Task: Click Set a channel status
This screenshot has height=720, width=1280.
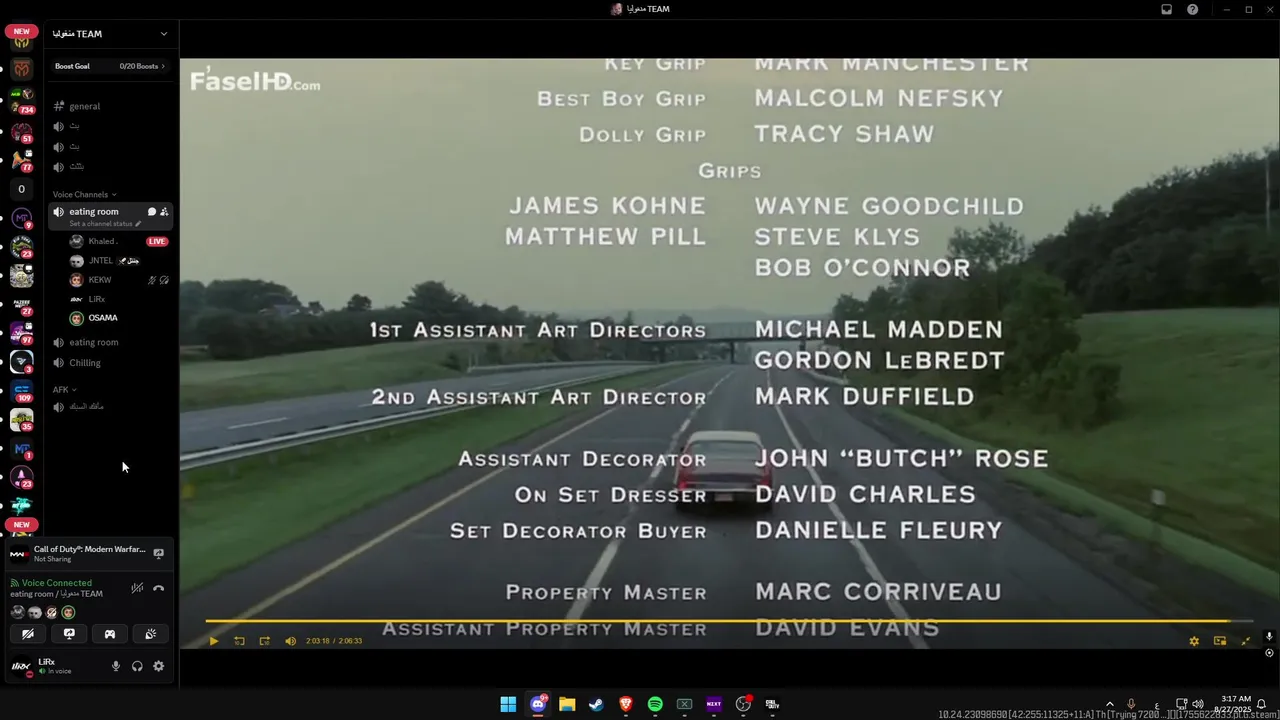Action: [105, 224]
